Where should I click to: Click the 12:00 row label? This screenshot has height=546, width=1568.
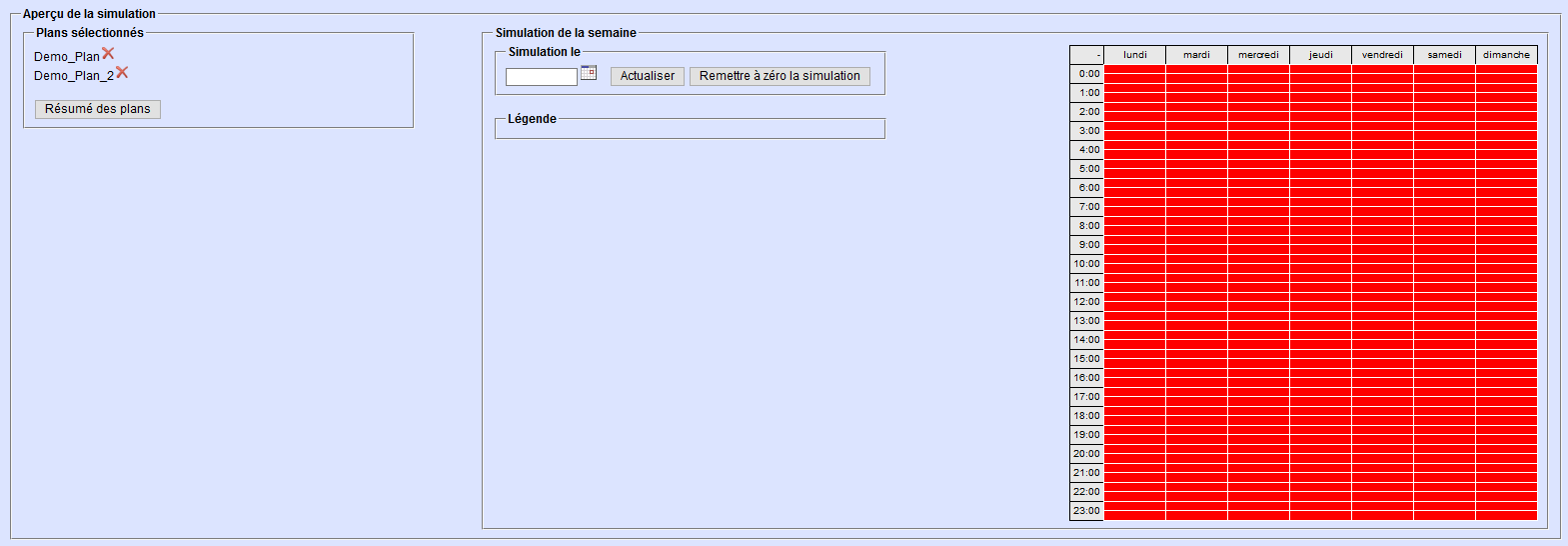point(1087,302)
